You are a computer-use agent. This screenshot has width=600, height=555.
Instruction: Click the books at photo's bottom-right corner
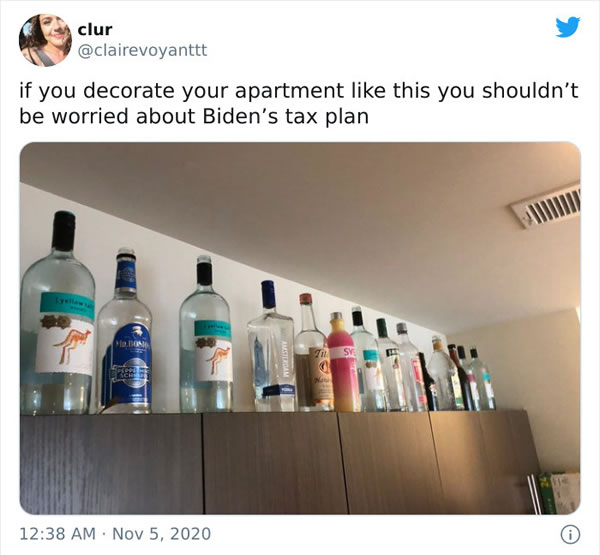(554, 493)
